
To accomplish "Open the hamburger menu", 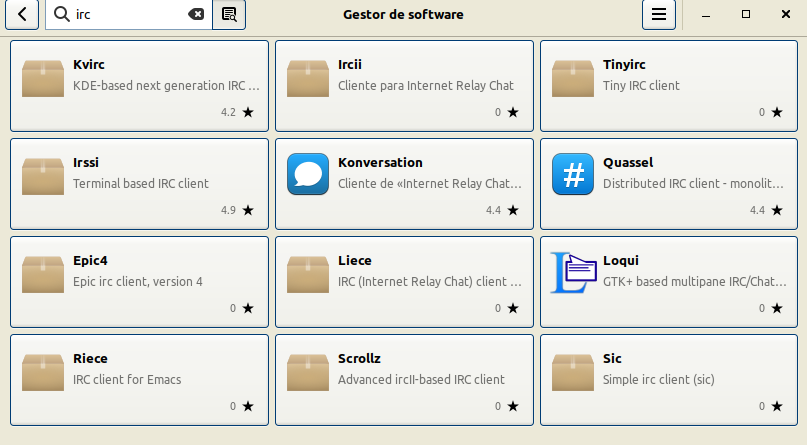I will coord(659,14).
